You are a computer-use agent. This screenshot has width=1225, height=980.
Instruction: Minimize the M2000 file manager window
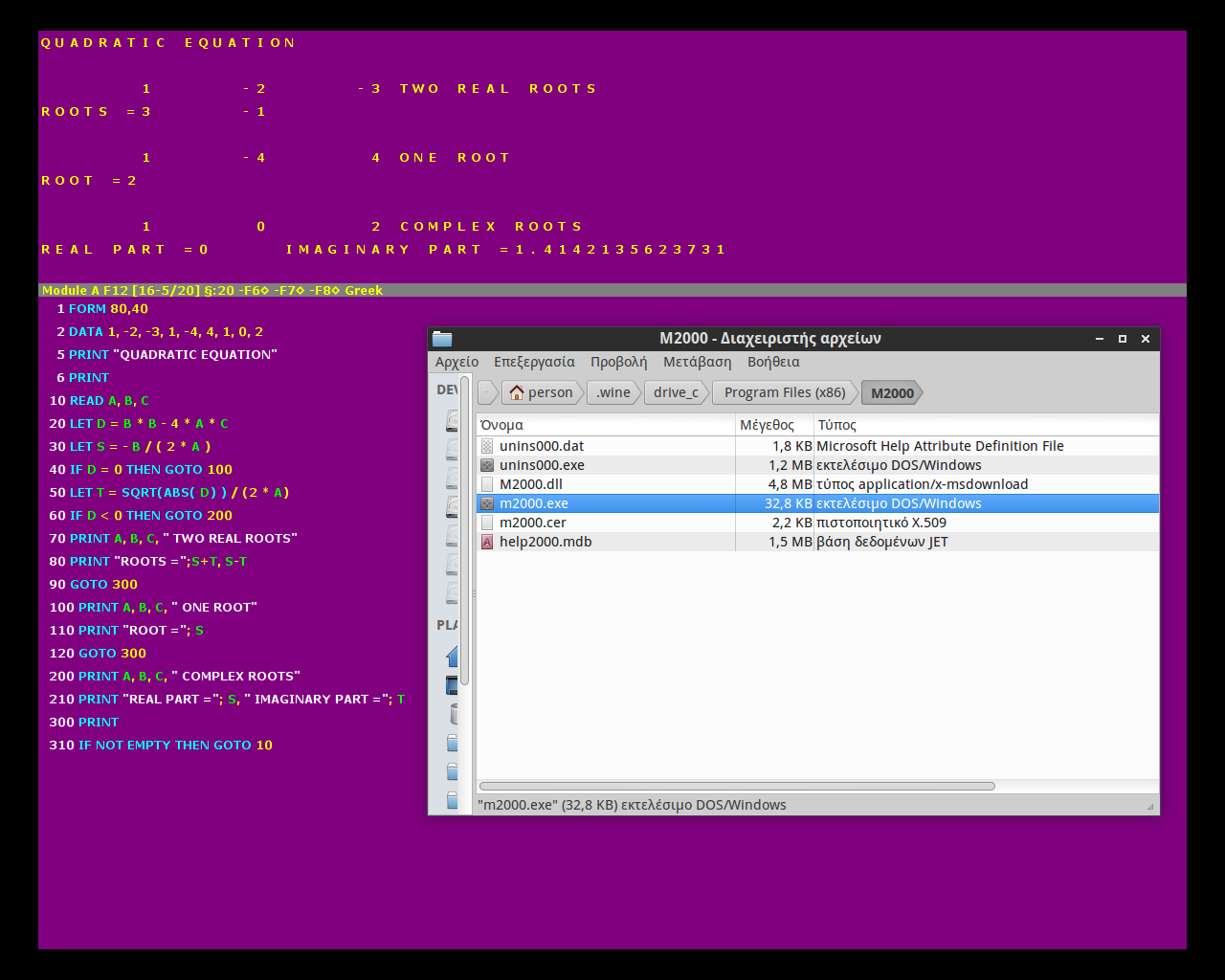tap(1100, 339)
